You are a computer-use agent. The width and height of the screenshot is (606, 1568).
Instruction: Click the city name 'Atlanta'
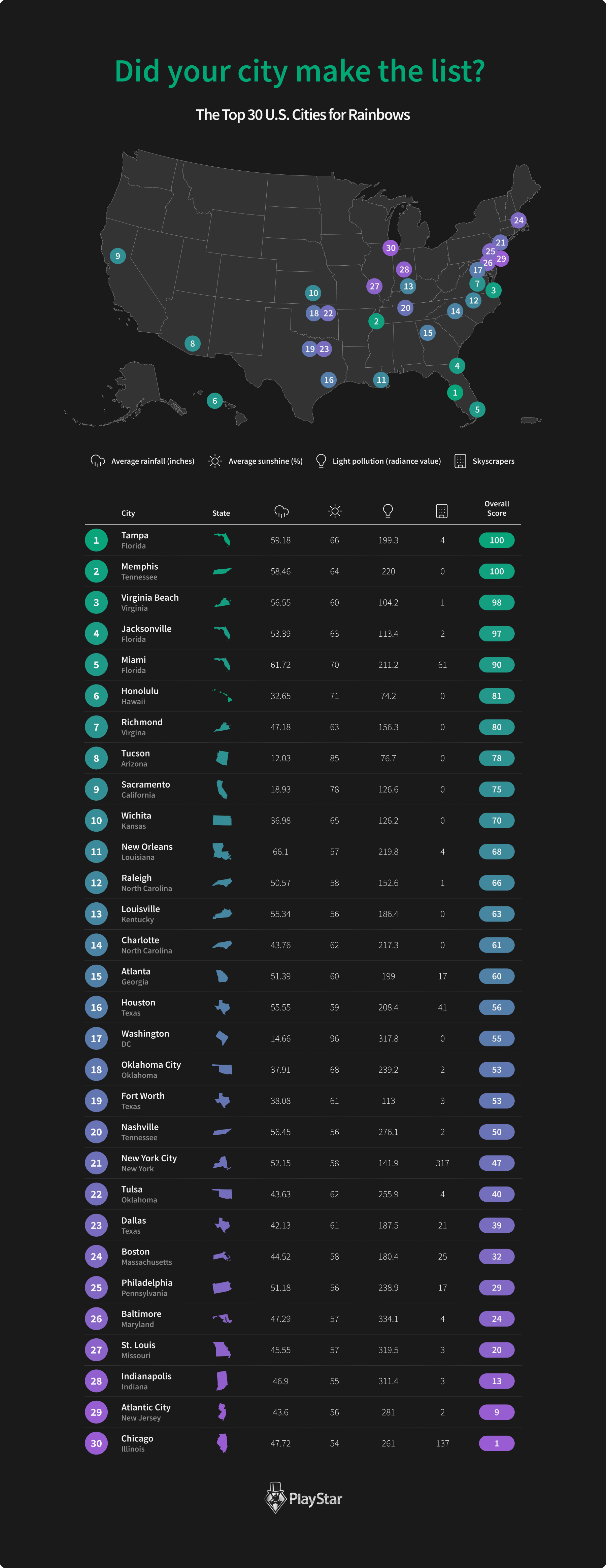[136, 971]
